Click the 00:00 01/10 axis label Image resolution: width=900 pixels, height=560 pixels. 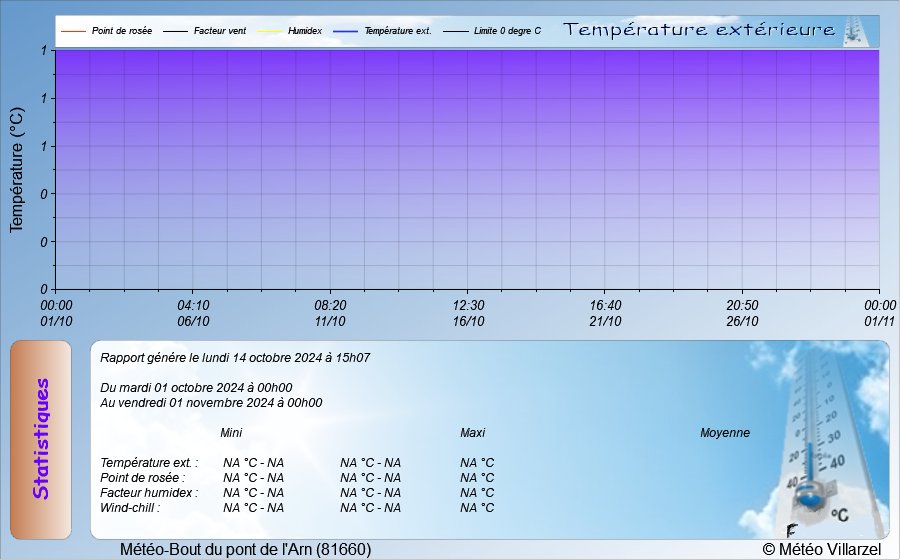(x=56, y=313)
